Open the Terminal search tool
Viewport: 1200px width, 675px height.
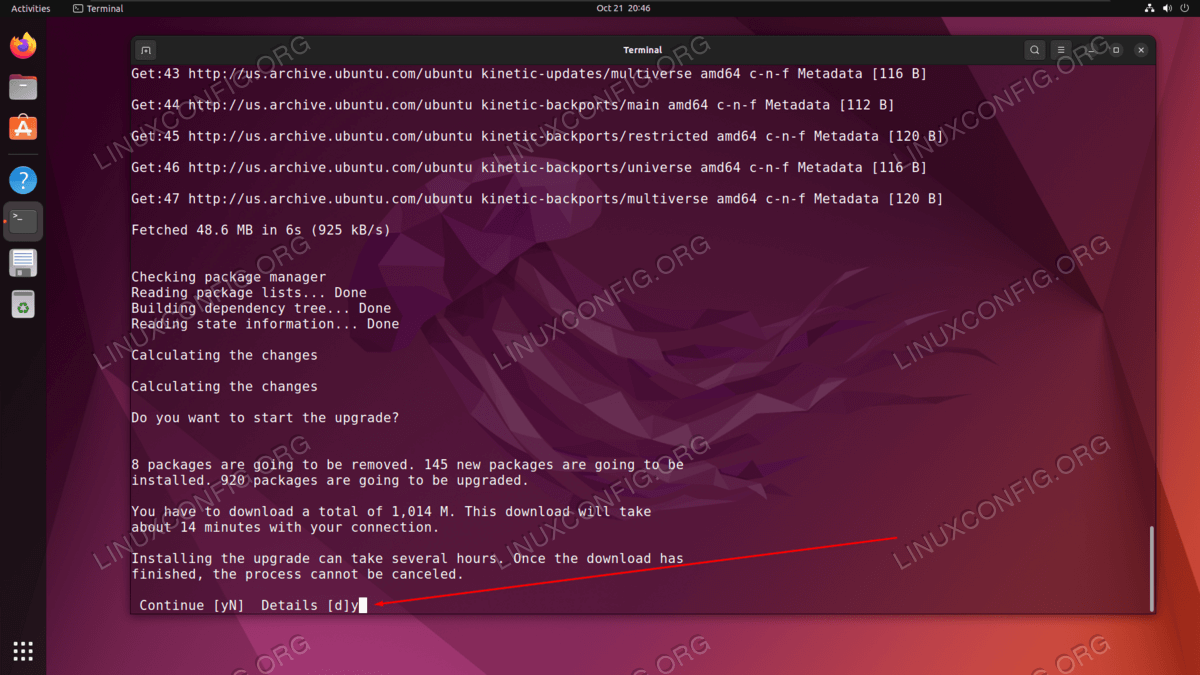pyautogui.click(x=1035, y=50)
